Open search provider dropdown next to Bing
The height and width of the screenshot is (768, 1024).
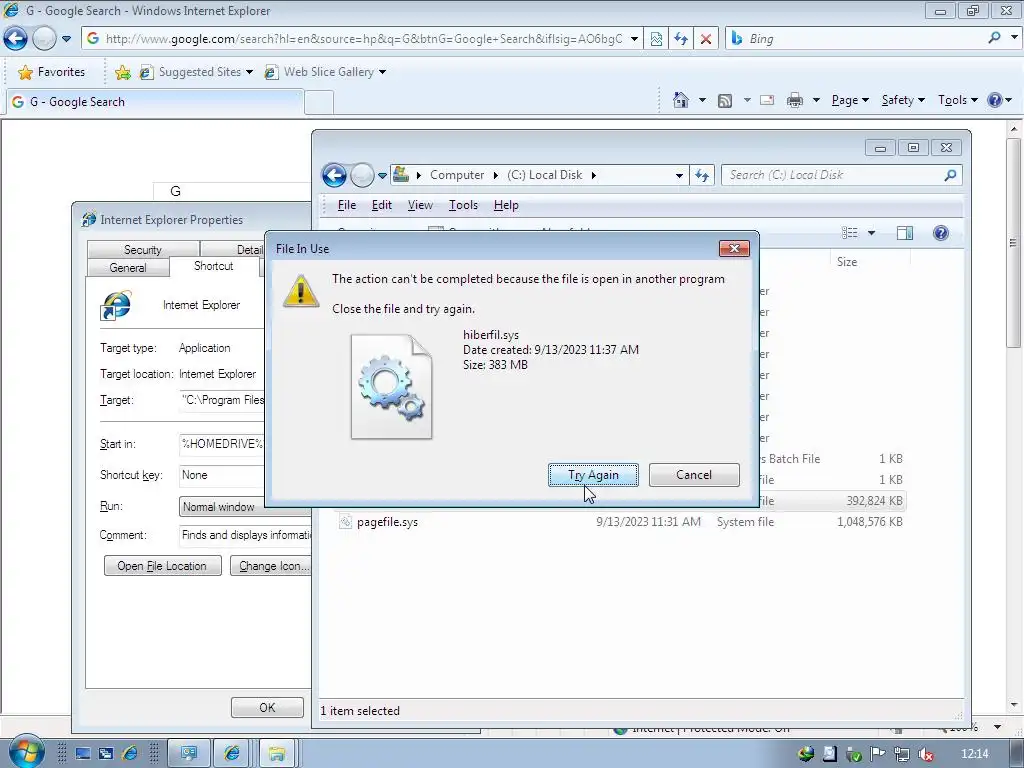point(1014,38)
